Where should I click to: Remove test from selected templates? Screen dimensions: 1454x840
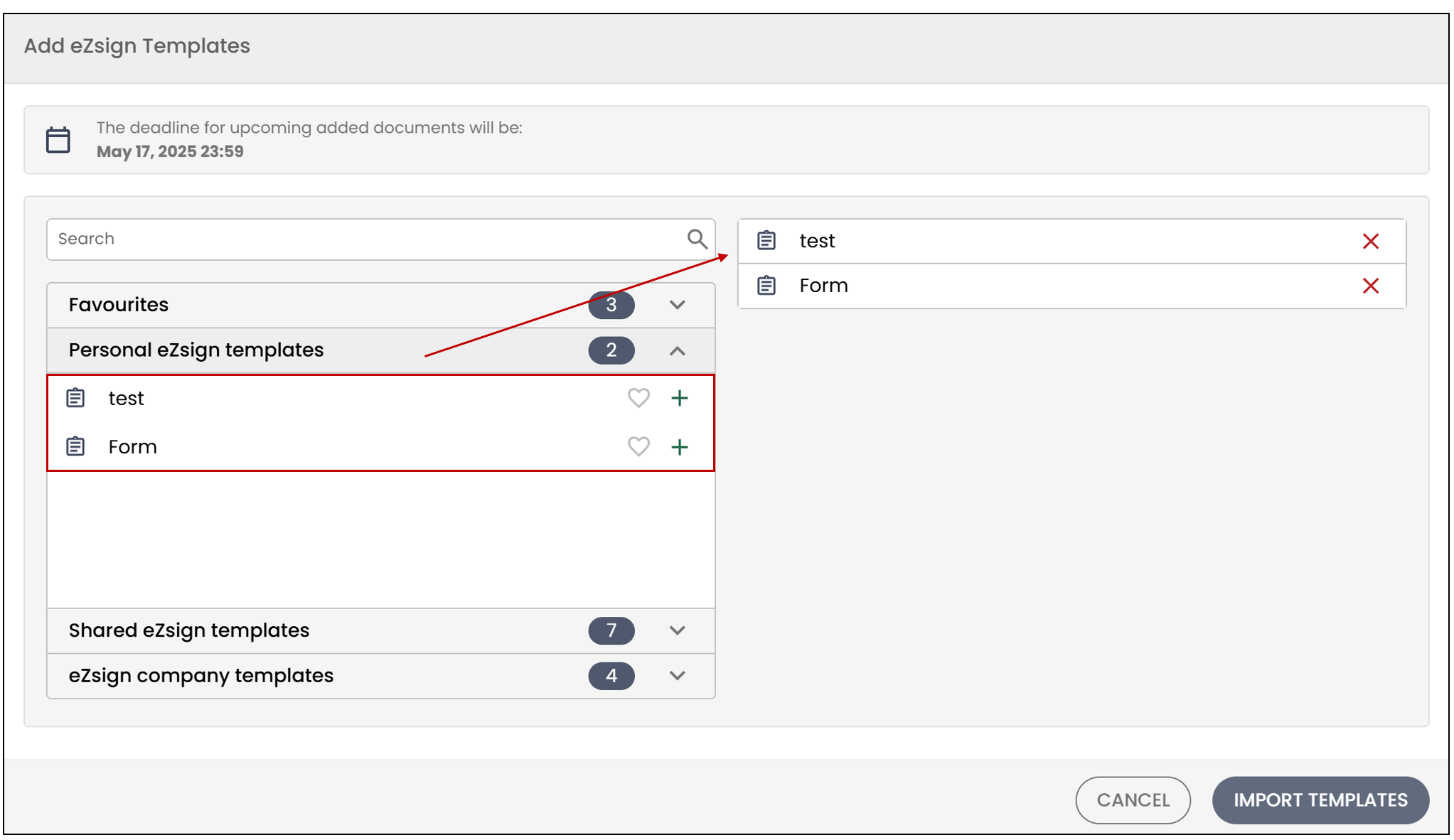[x=1371, y=241]
